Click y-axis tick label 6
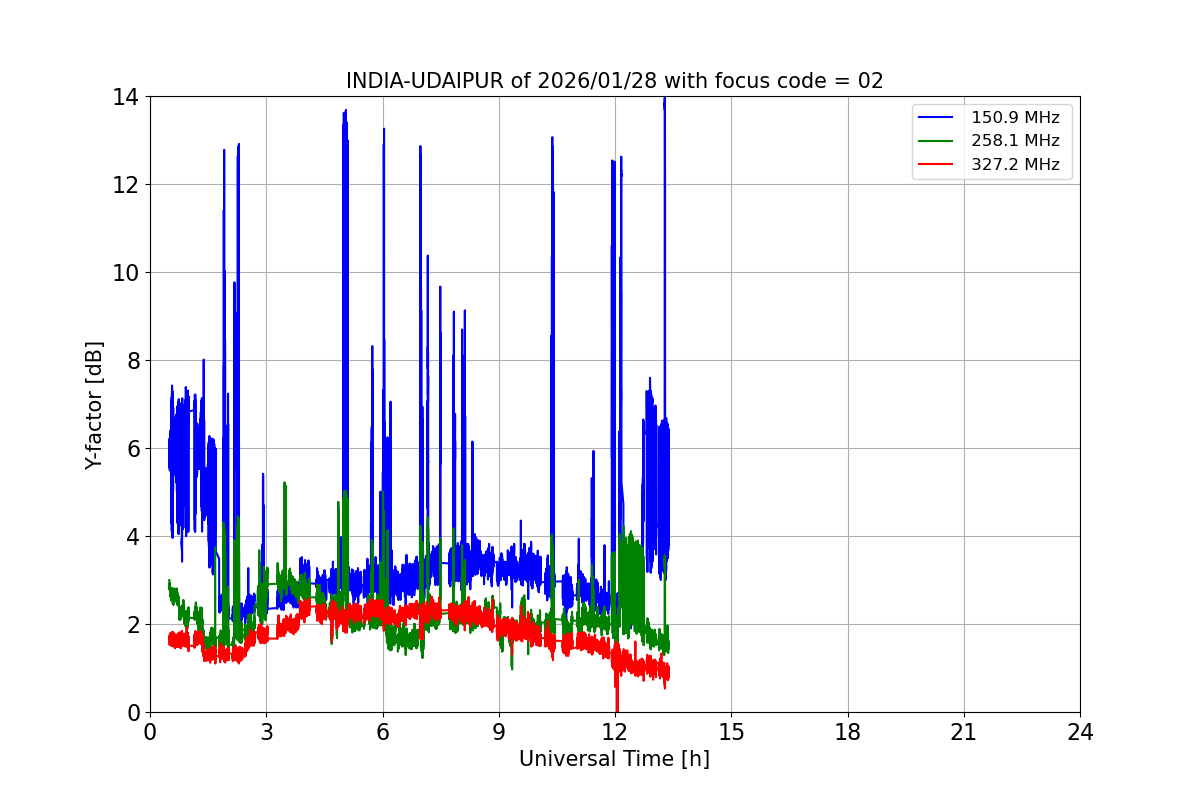This screenshot has height=800, width=1200. [131, 449]
